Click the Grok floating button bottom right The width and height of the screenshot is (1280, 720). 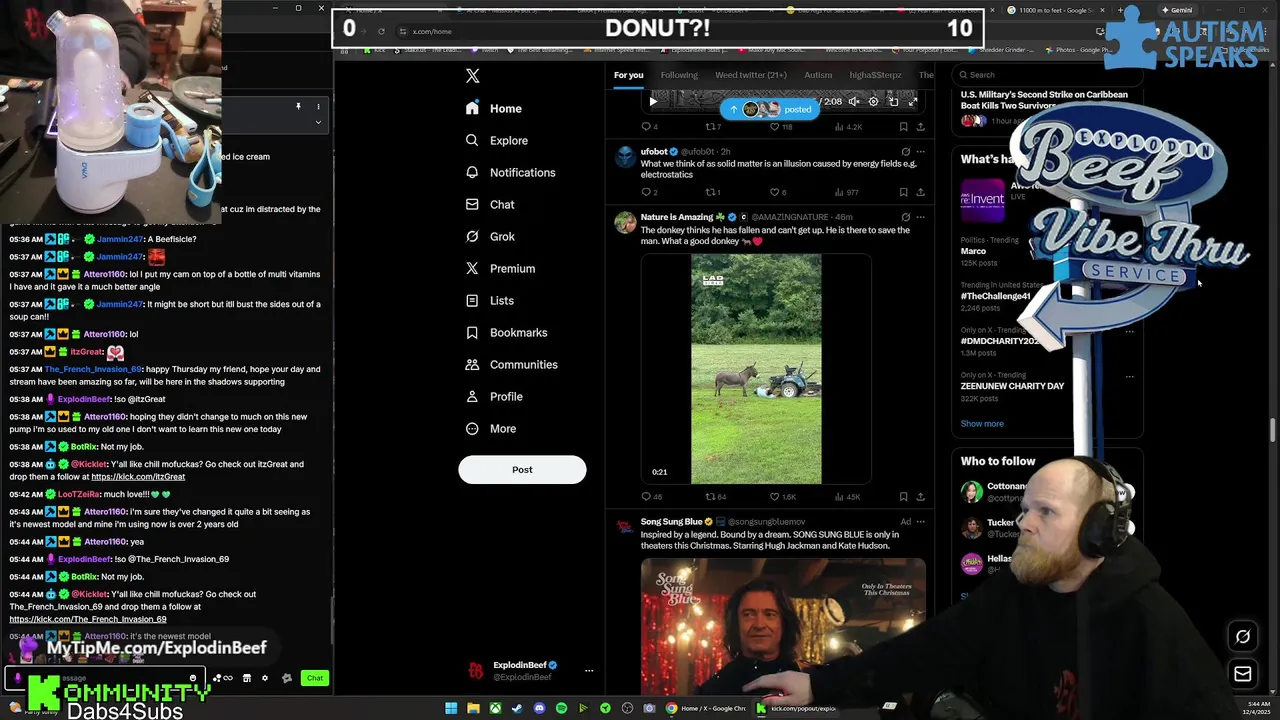(1243, 637)
